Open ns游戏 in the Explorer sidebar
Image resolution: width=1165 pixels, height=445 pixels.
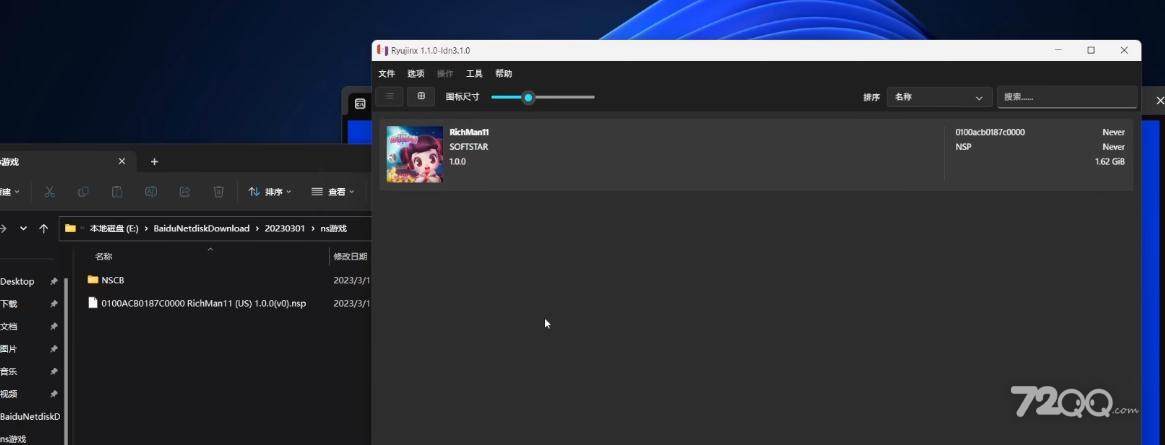13,439
